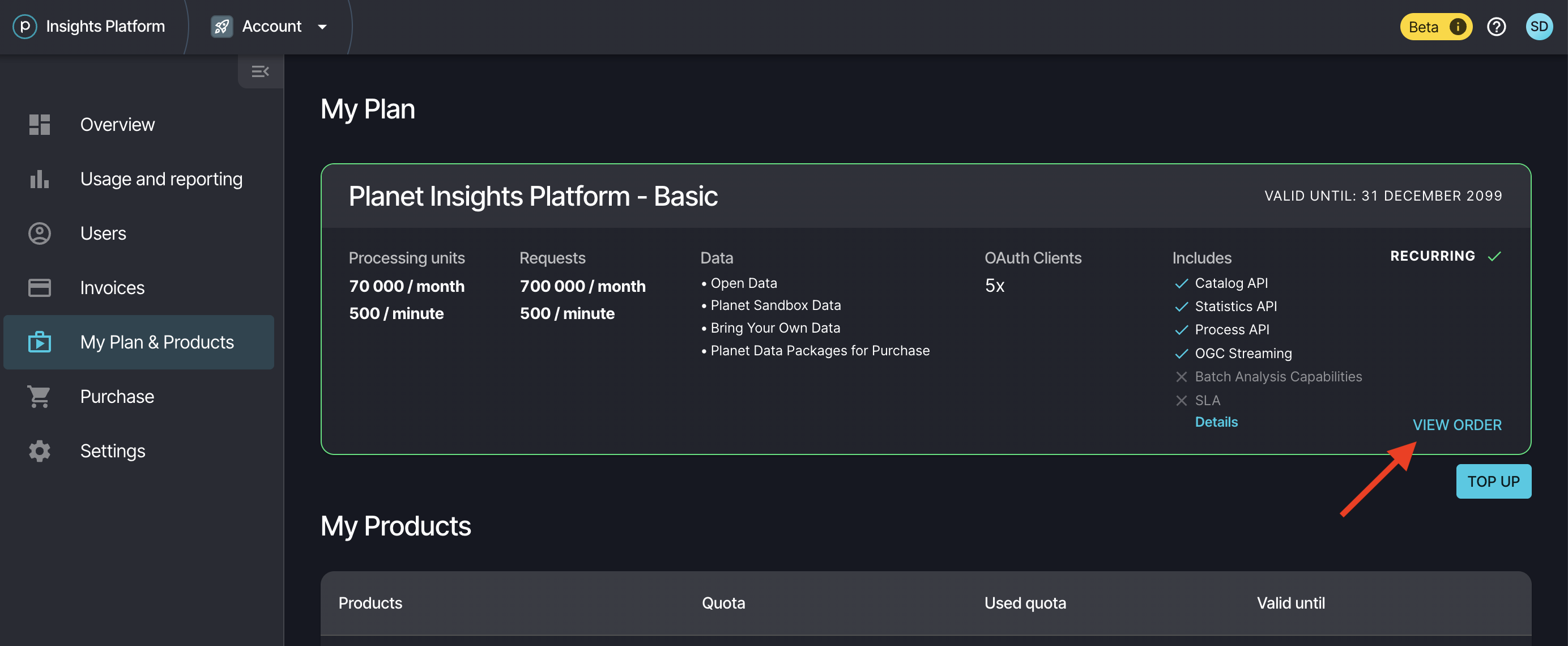The height and width of the screenshot is (646, 1568).
Task: Click the Invoices card icon
Action: coord(40,287)
